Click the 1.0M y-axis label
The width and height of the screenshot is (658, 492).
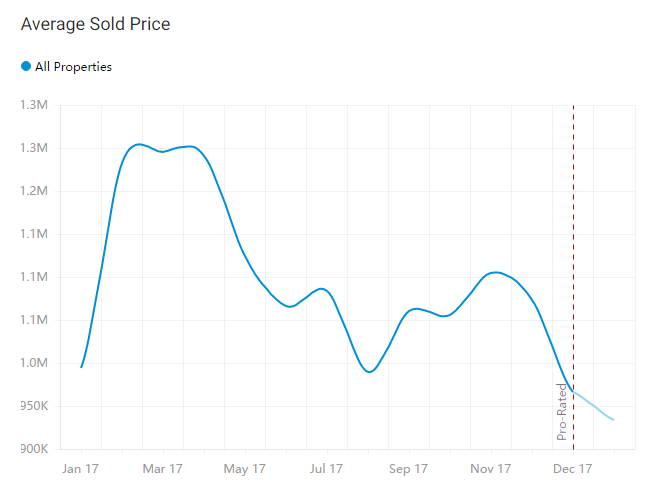click(35, 363)
